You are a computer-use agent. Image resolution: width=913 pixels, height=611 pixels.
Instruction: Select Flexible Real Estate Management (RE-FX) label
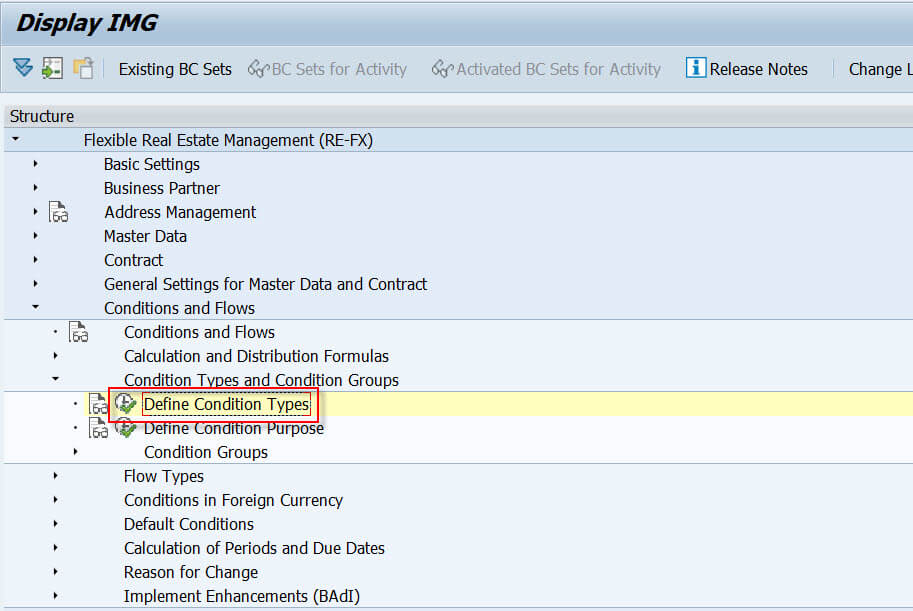[228, 140]
